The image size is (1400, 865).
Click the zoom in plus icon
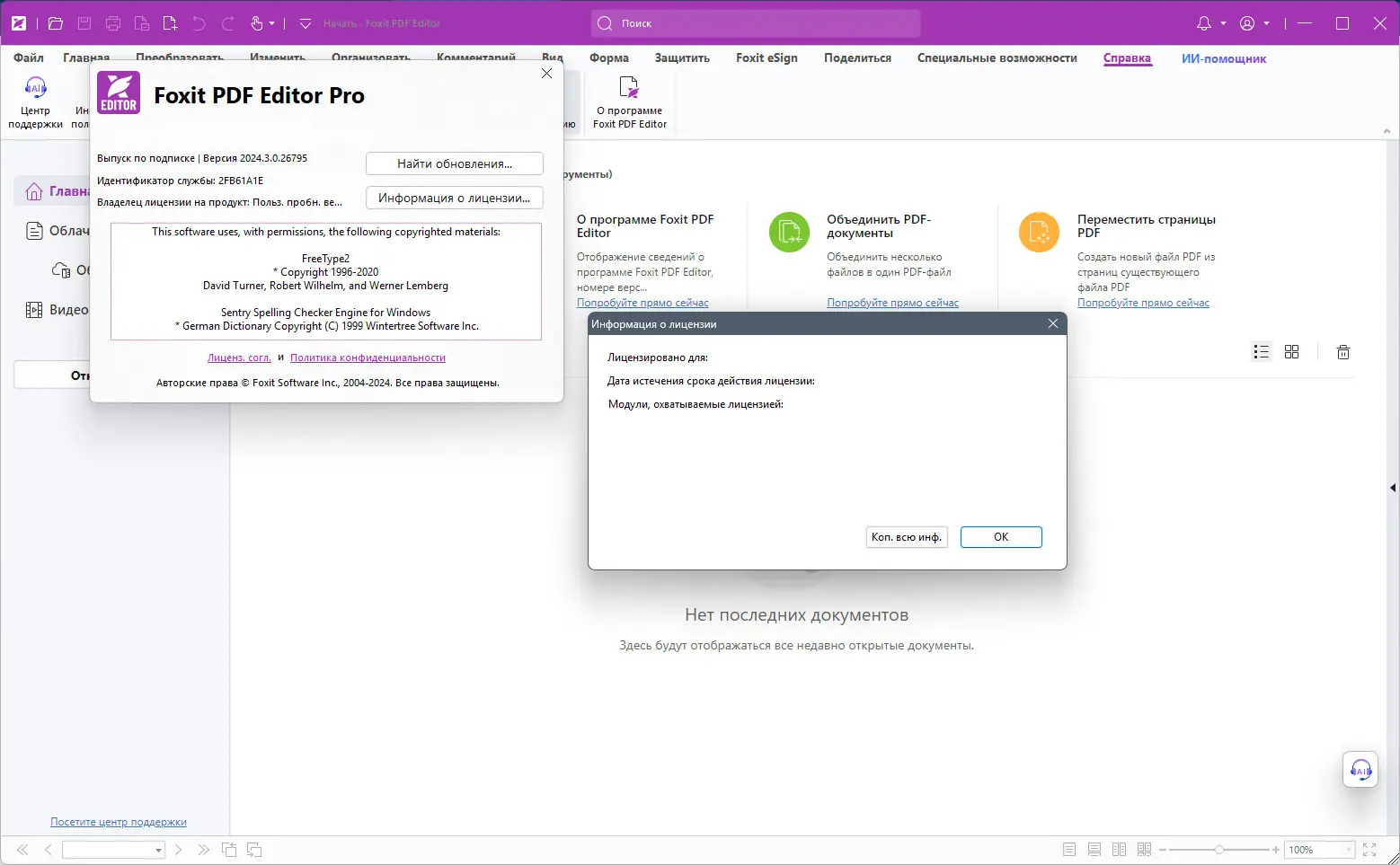click(1276, 850)
